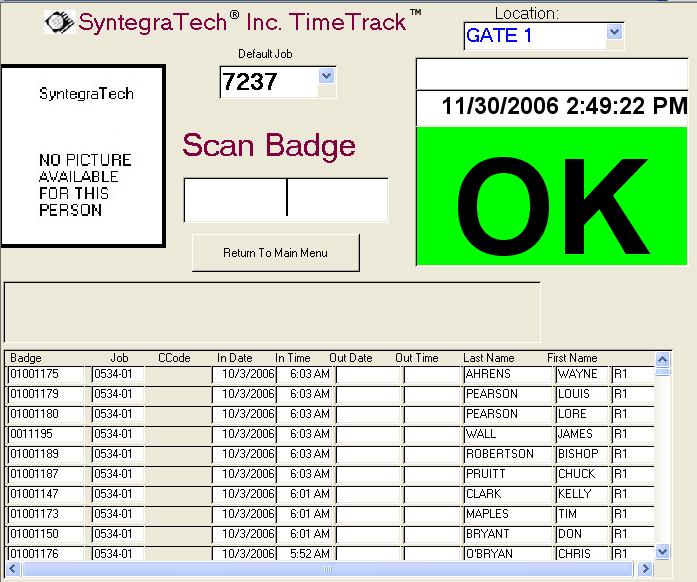
Task: Click the left Scan Badge input field
Action: tap(236, 200)
